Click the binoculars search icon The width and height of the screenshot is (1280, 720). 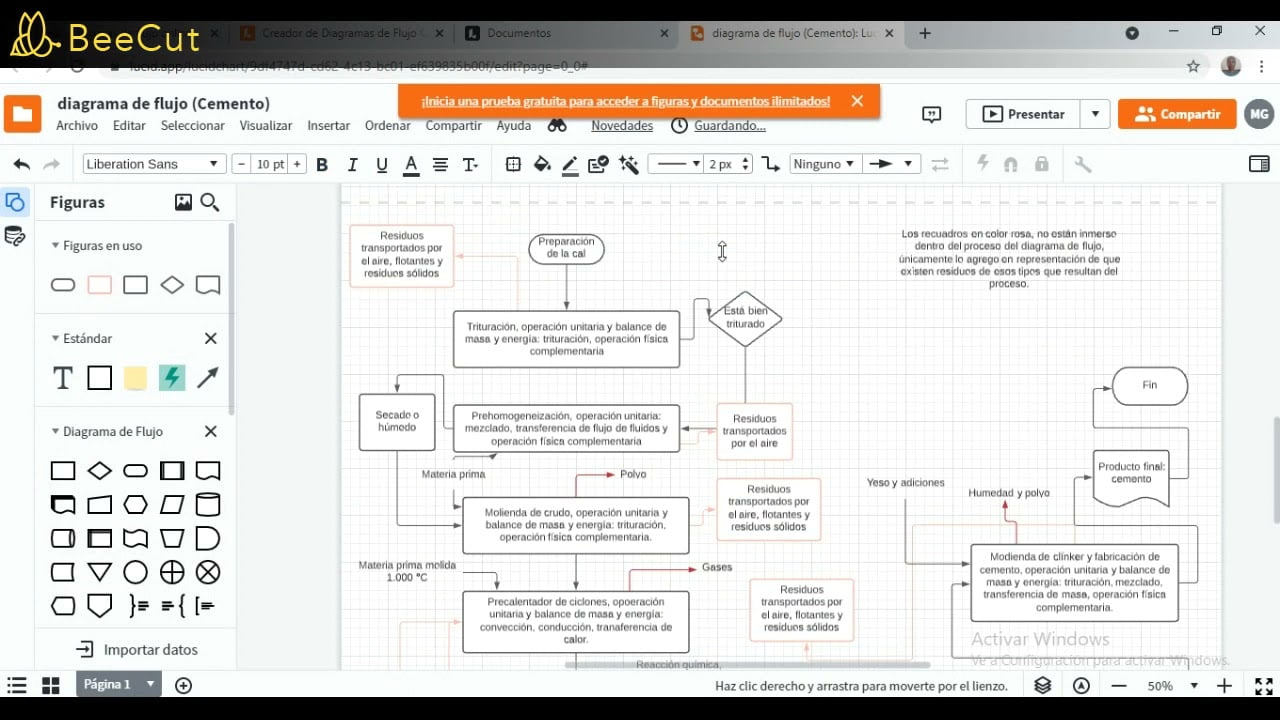(x=557, y=126)
